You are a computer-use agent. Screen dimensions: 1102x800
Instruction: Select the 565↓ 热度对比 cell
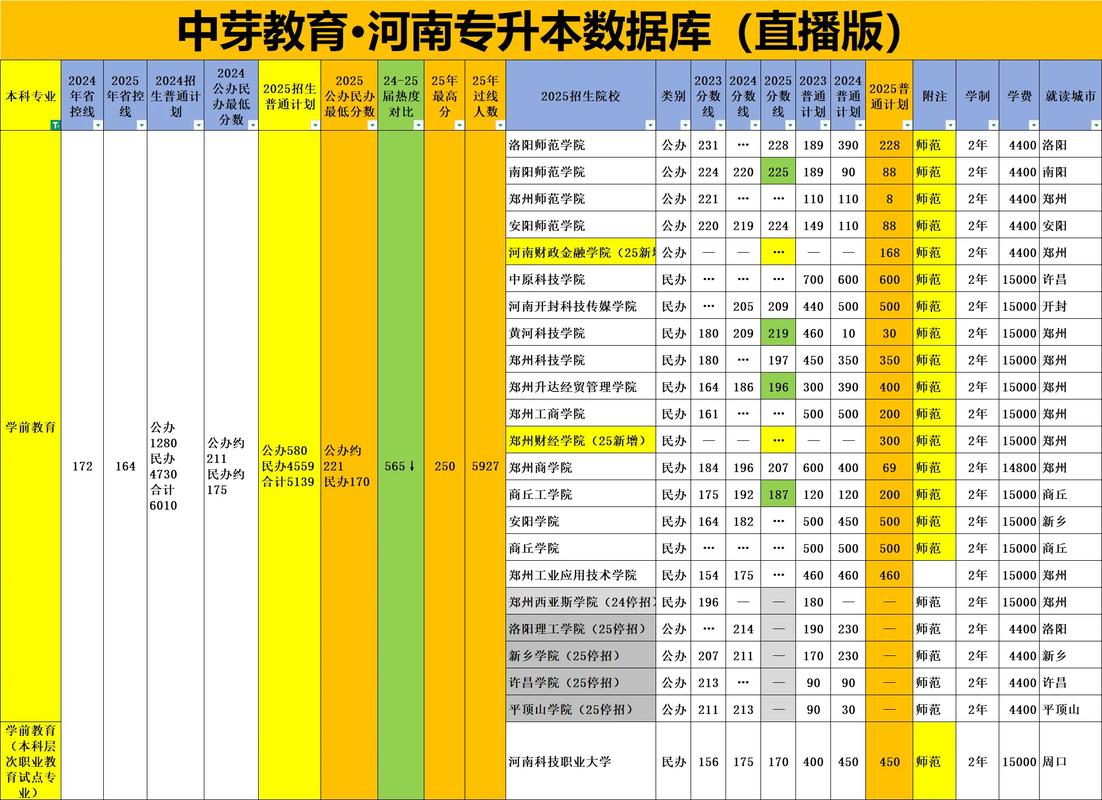point(400,464)
